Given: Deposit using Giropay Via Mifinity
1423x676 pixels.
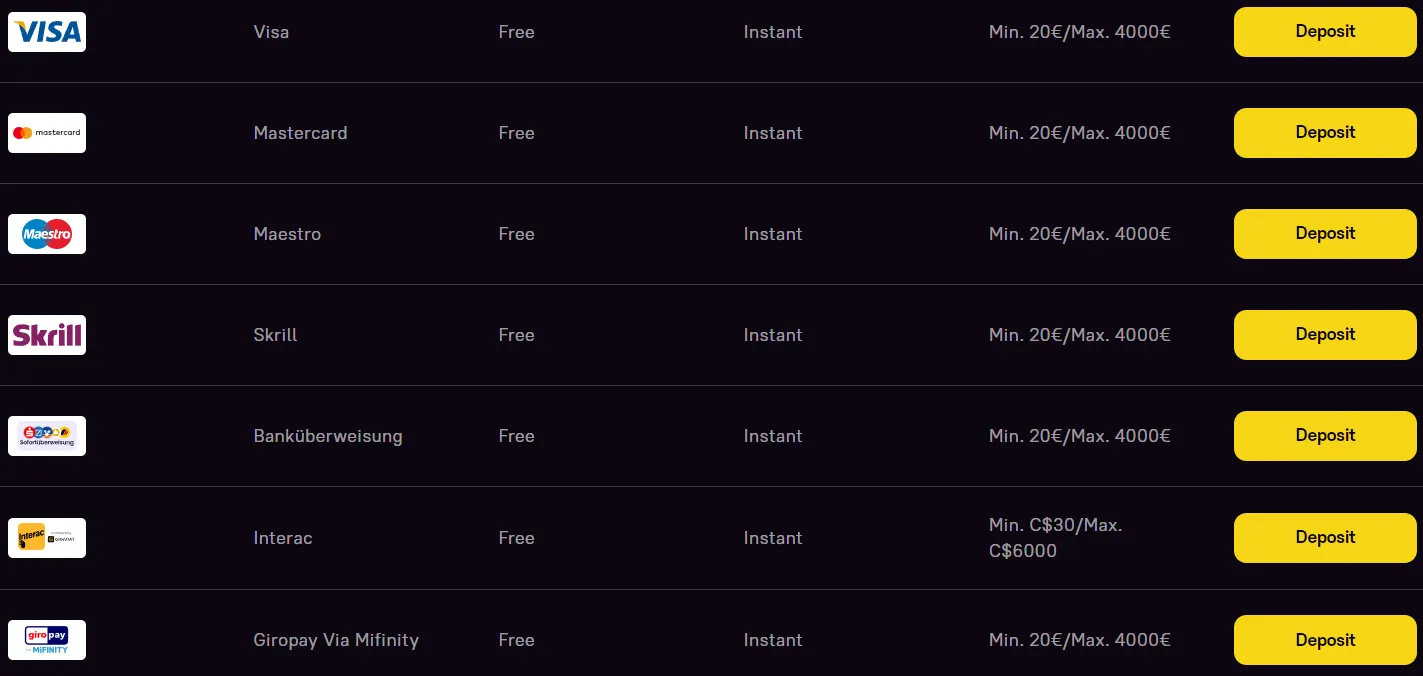Looking at the screenshot, I should tap(1324, 640).
